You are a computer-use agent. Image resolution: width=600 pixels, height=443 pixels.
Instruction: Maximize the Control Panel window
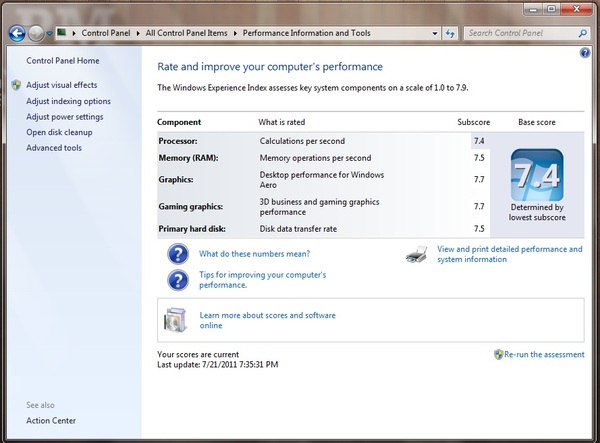[x=551, y=9]
